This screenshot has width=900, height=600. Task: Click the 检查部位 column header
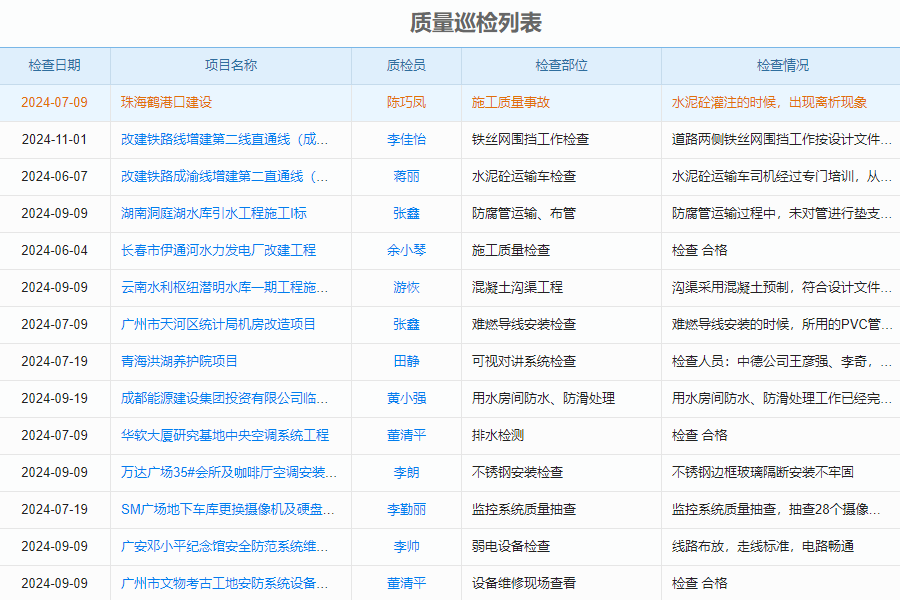[561, 65]
